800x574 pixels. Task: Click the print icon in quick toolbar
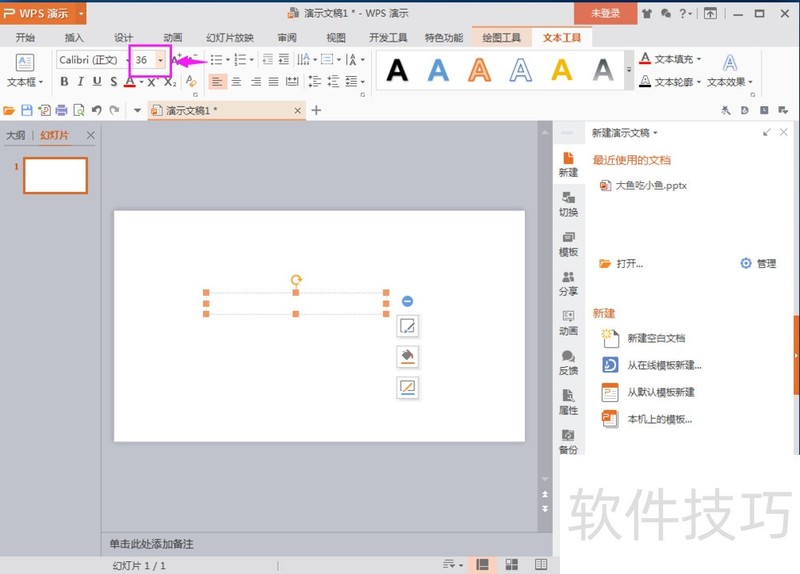tap(62, 110)
